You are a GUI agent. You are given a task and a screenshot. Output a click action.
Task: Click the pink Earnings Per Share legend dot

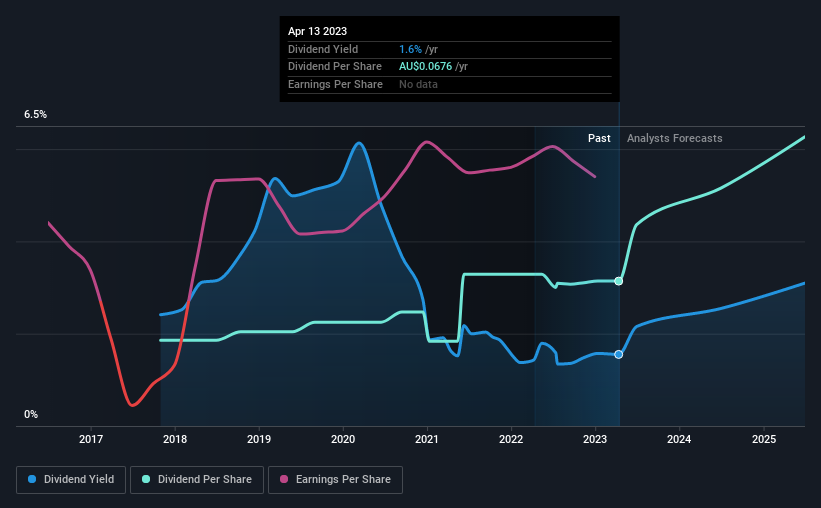coord(284,479)
